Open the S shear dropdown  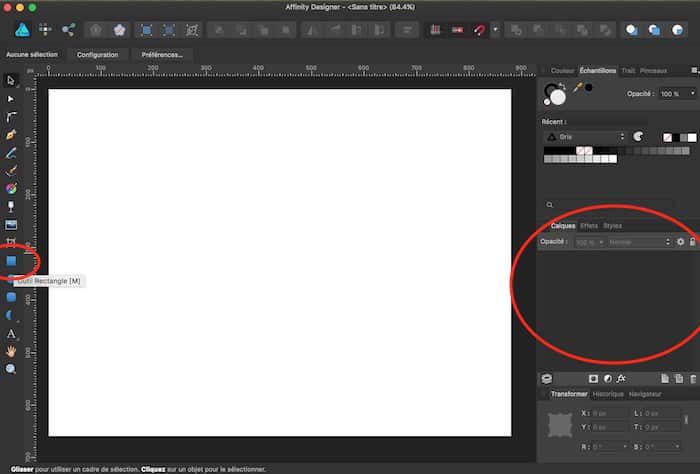tap(677, 446)
